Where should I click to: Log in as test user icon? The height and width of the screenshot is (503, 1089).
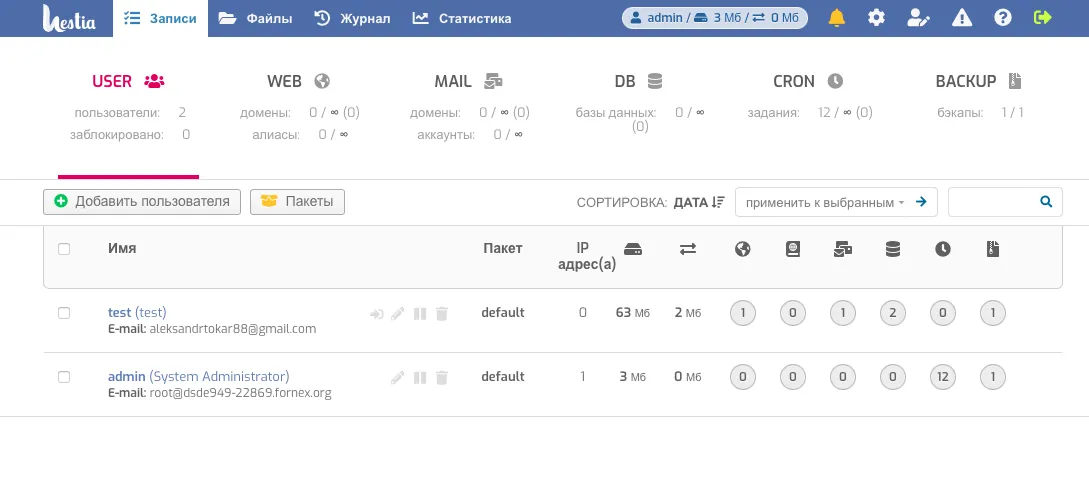point(376,314)
